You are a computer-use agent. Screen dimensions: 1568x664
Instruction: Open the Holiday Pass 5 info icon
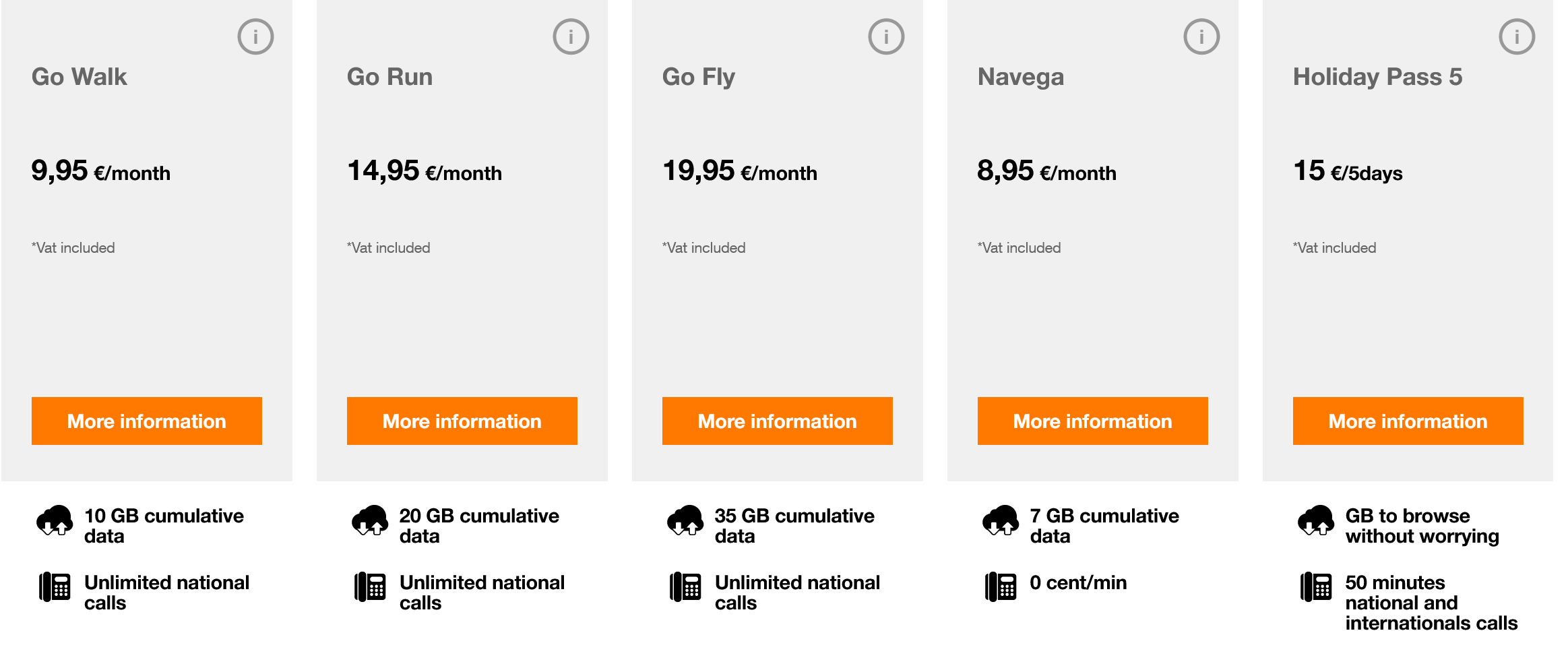pos(1516,36)
